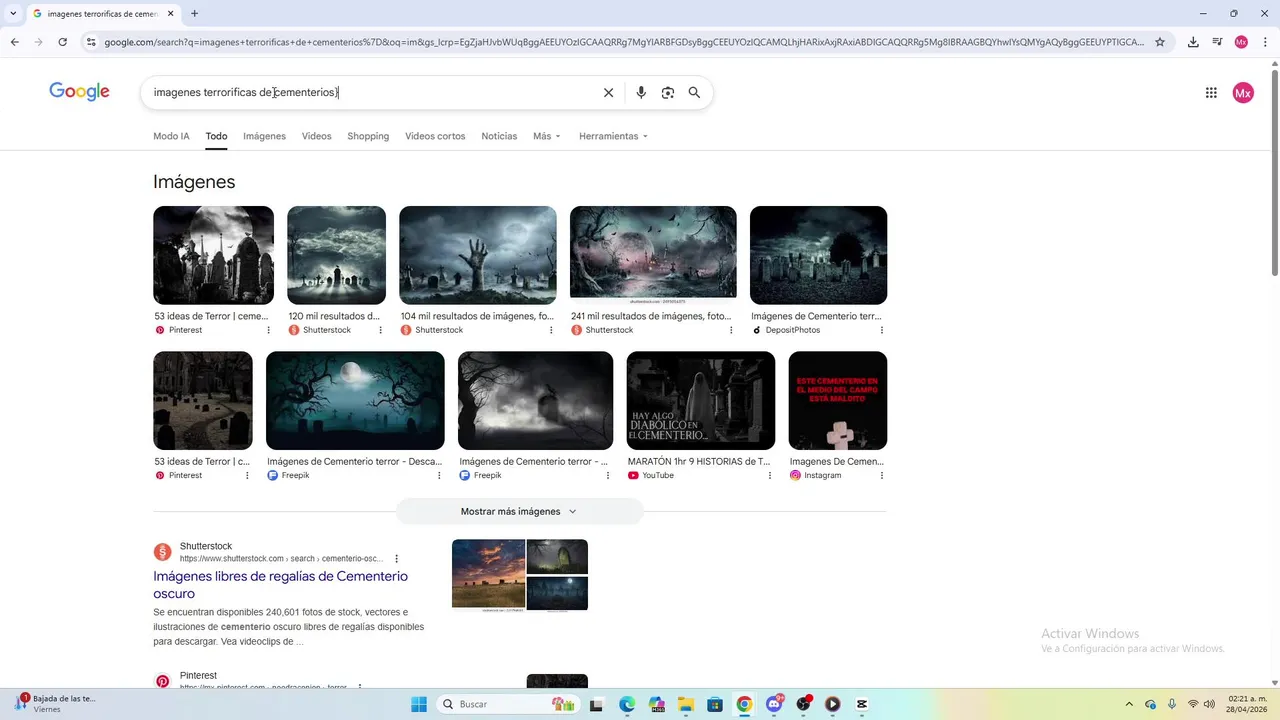Switch to the Modo IA tab
This screenshot has height=720, width=1280.
coord(171,136)
